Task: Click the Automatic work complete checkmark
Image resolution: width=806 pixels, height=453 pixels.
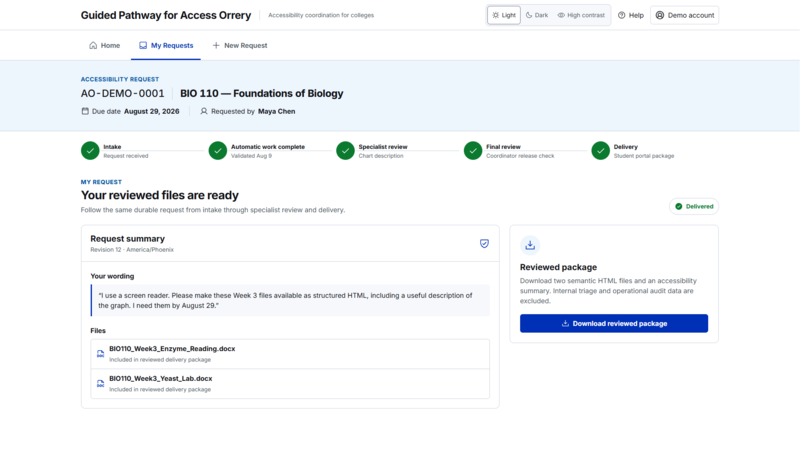Action: coord(219,152)
